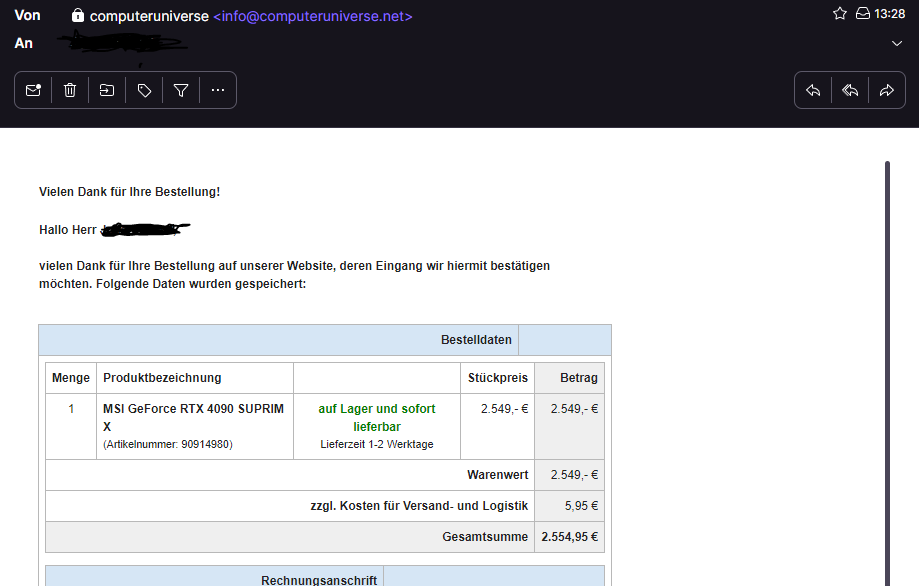
Task: Click sender address info@computeruniverse.net
Action: tap(312, 16)
